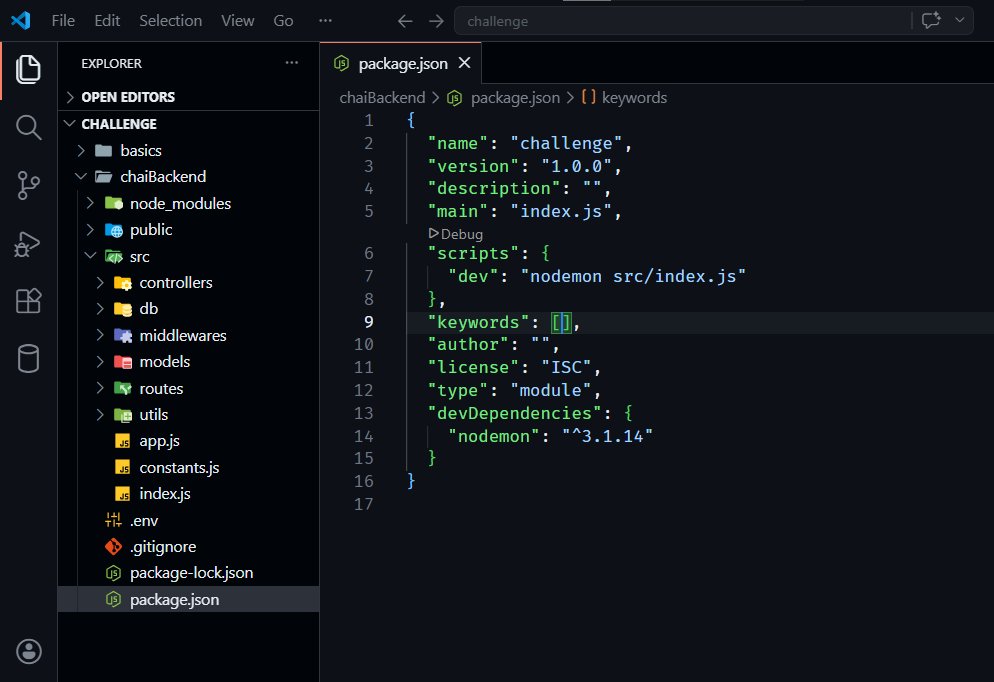Click chaiBackend in the breadcrumb
This screenshot has width=994, height=682.
click(x=382, y=98)
